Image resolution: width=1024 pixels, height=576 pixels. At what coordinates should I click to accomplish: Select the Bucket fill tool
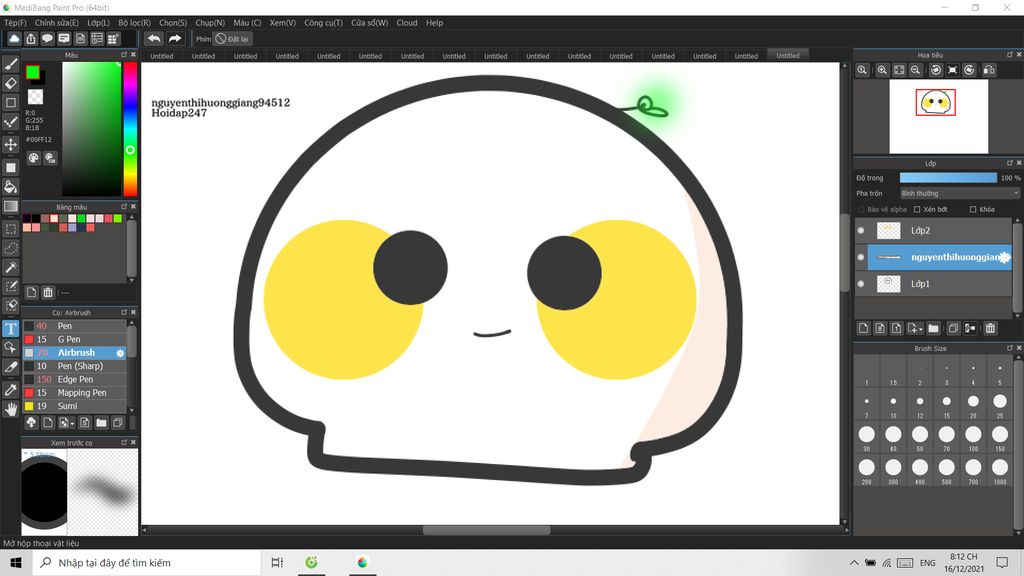(10, 187)
